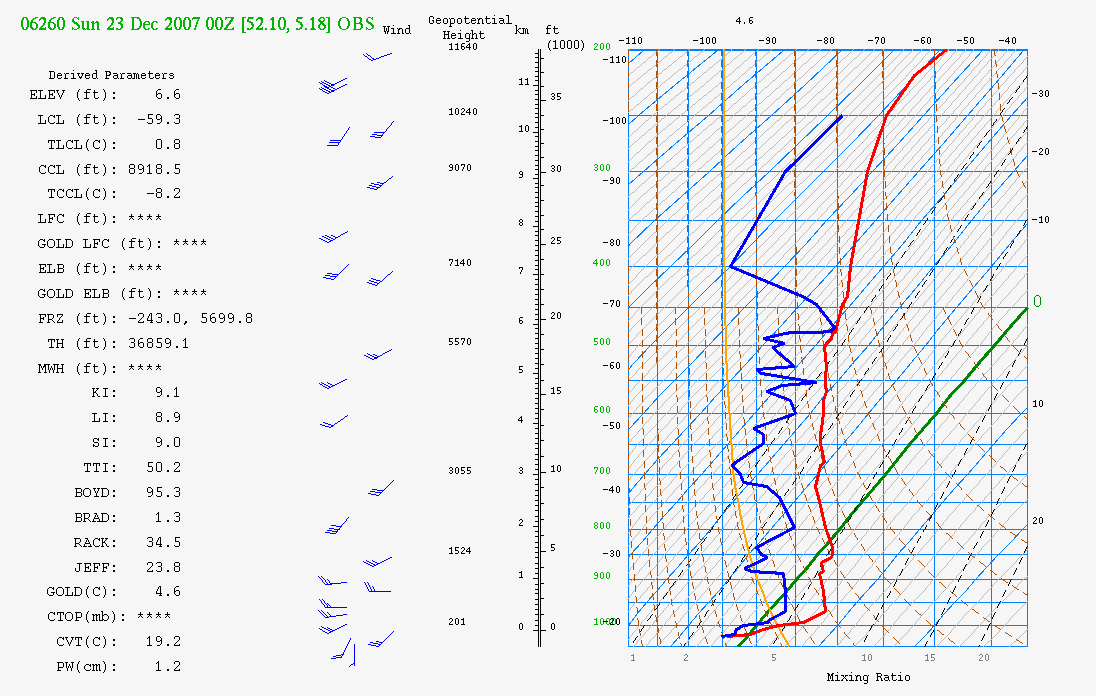Select the CTOP(mb) row label

pyautogui.click(x=87, y=617)
